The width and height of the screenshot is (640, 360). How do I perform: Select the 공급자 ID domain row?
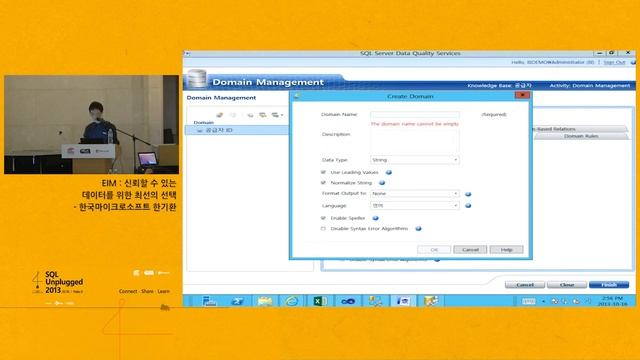click(x=237, y=130)
